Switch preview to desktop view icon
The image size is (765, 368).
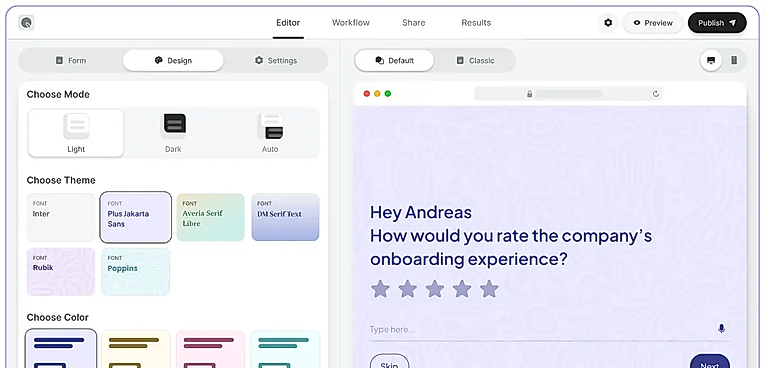point(711,61)
